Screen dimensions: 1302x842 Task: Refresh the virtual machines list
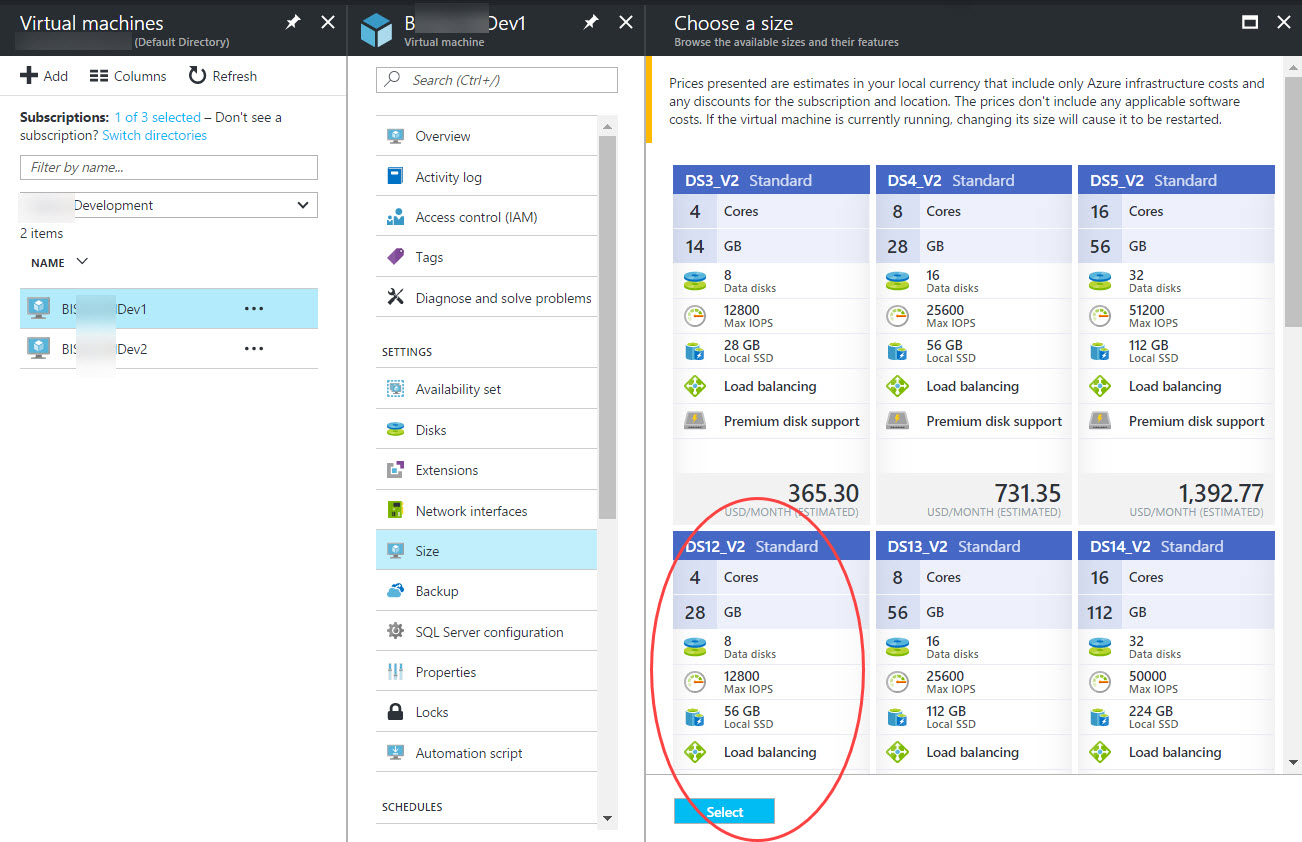tap(222, 76)
